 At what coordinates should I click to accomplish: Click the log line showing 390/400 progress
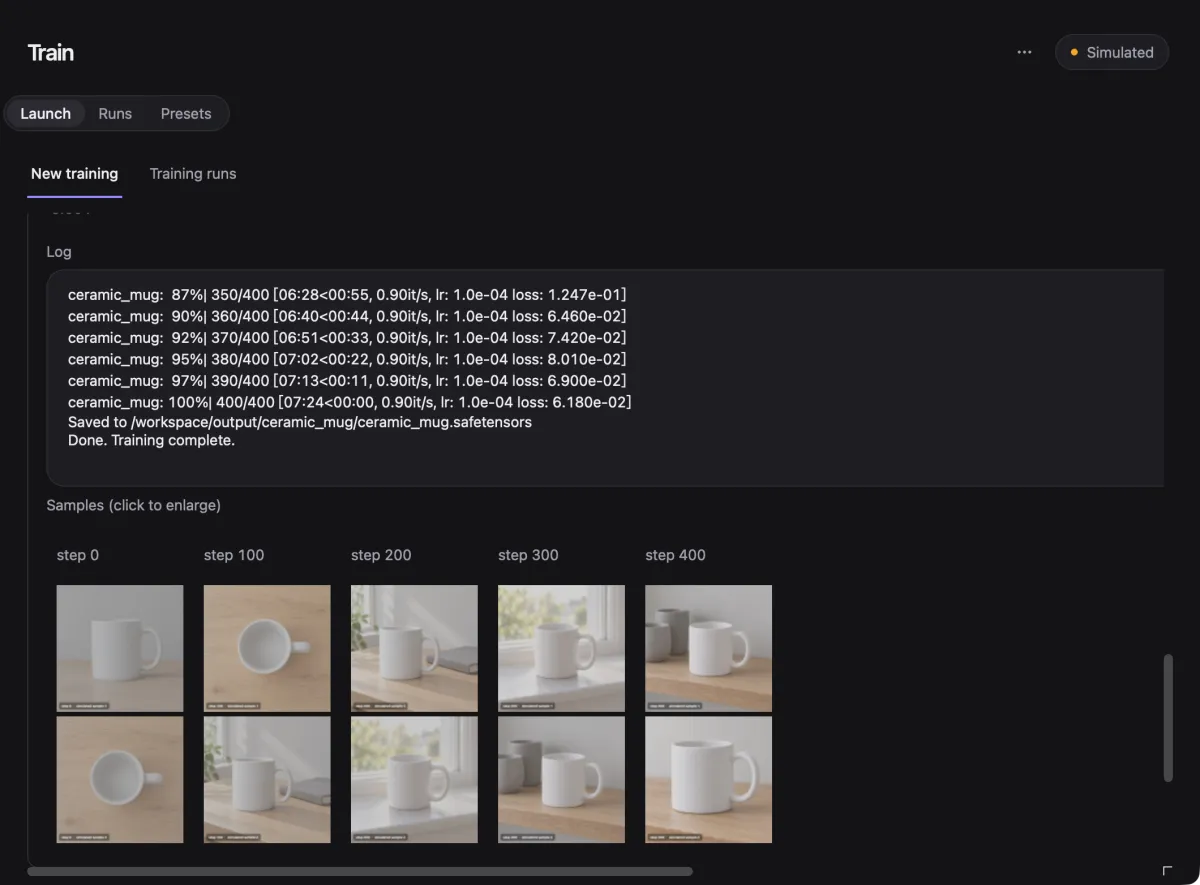click(x=347, y=381)
